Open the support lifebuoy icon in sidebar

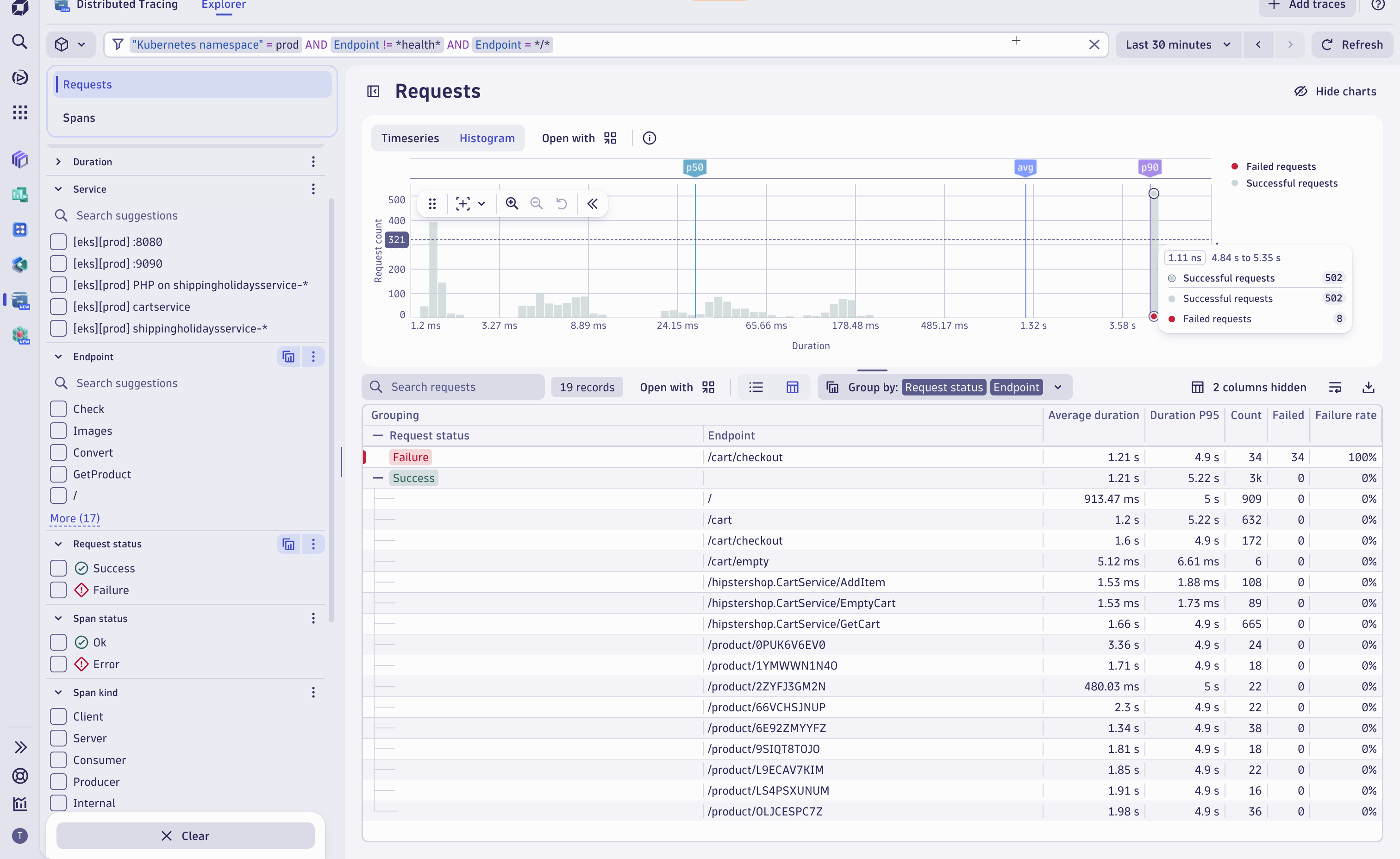20,776
